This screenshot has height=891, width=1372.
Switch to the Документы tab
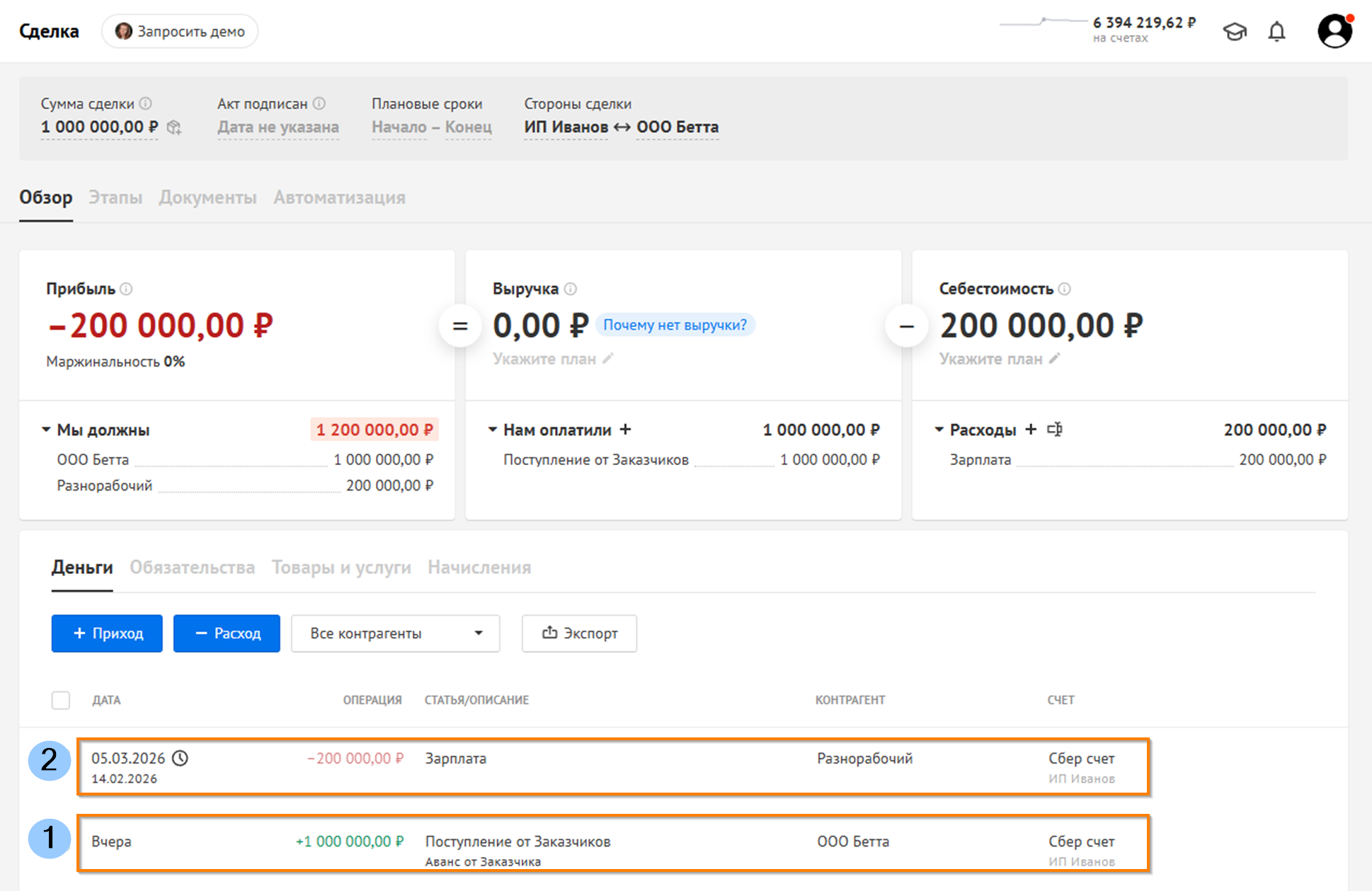(207, 197)
